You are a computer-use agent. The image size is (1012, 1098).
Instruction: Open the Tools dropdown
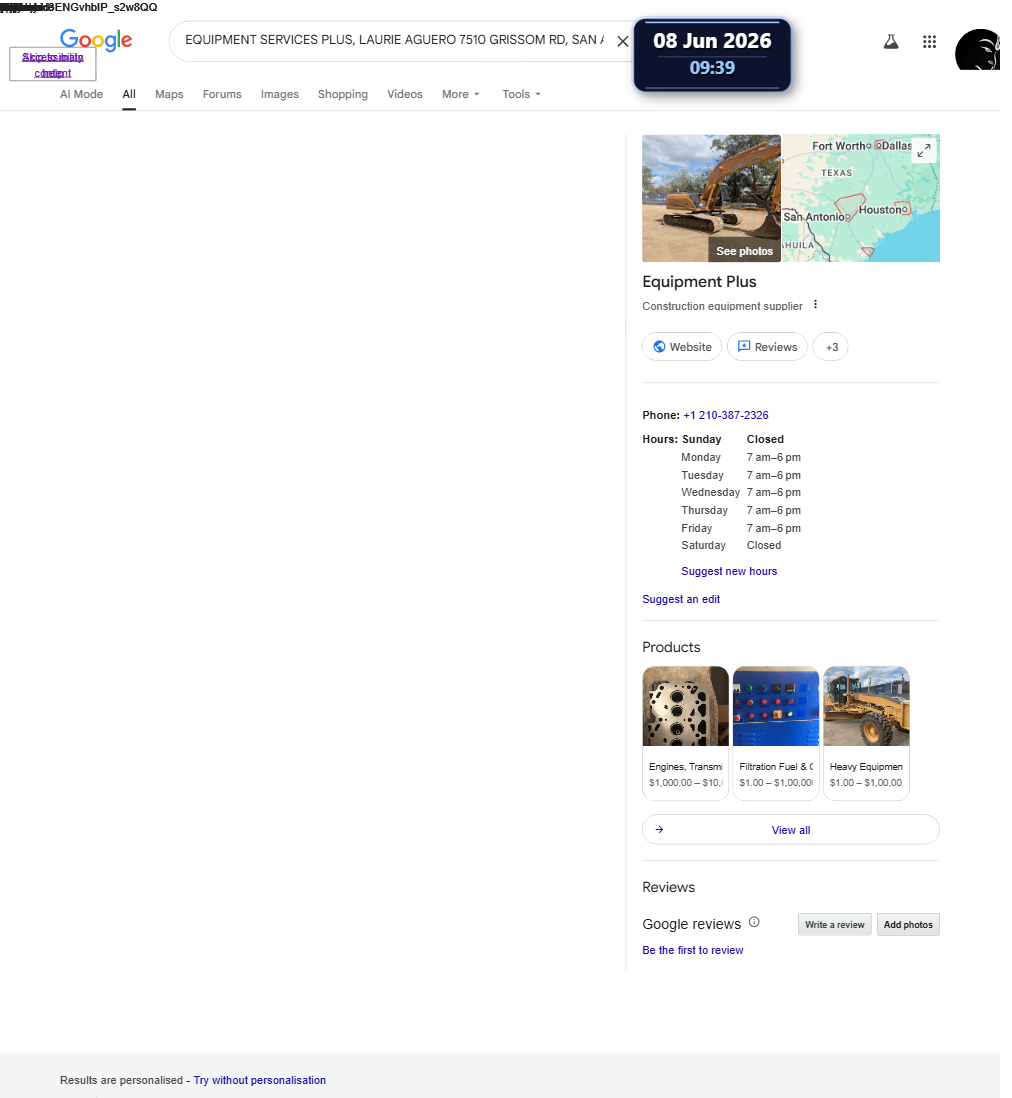522,94
